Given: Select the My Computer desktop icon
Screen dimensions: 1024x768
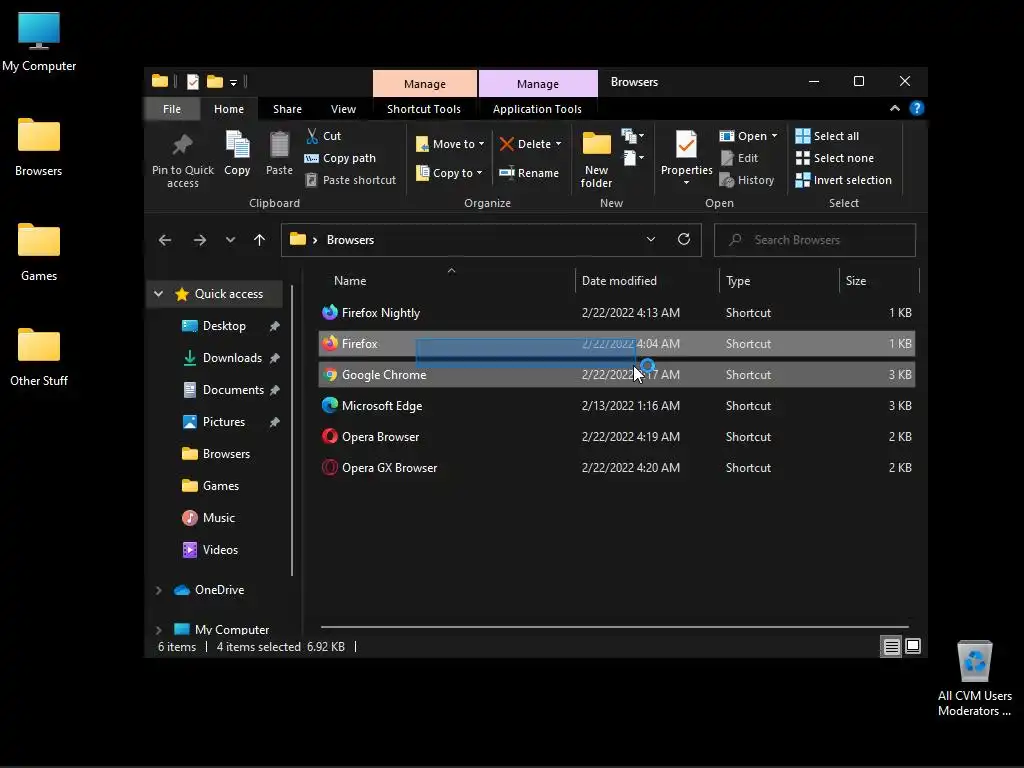Looking at the screenshot, I should pos(39,41).
